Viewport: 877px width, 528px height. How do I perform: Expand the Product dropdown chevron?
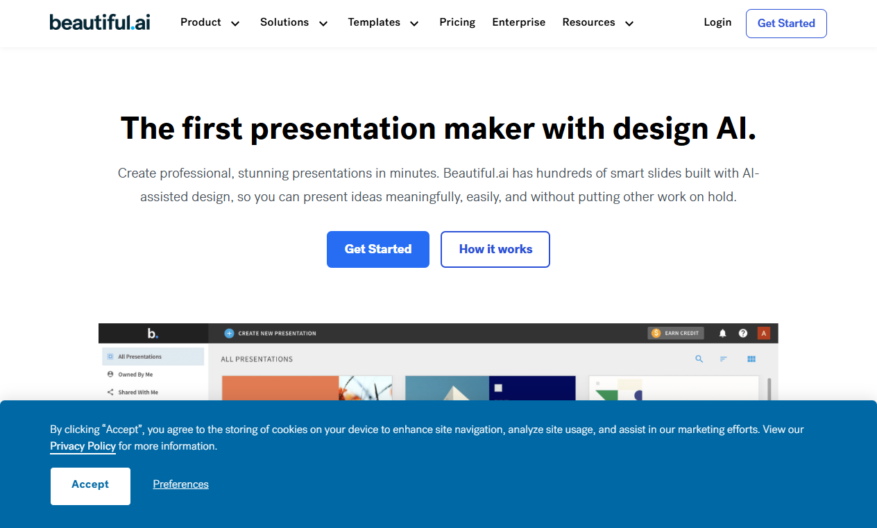(x=235, y=23)
